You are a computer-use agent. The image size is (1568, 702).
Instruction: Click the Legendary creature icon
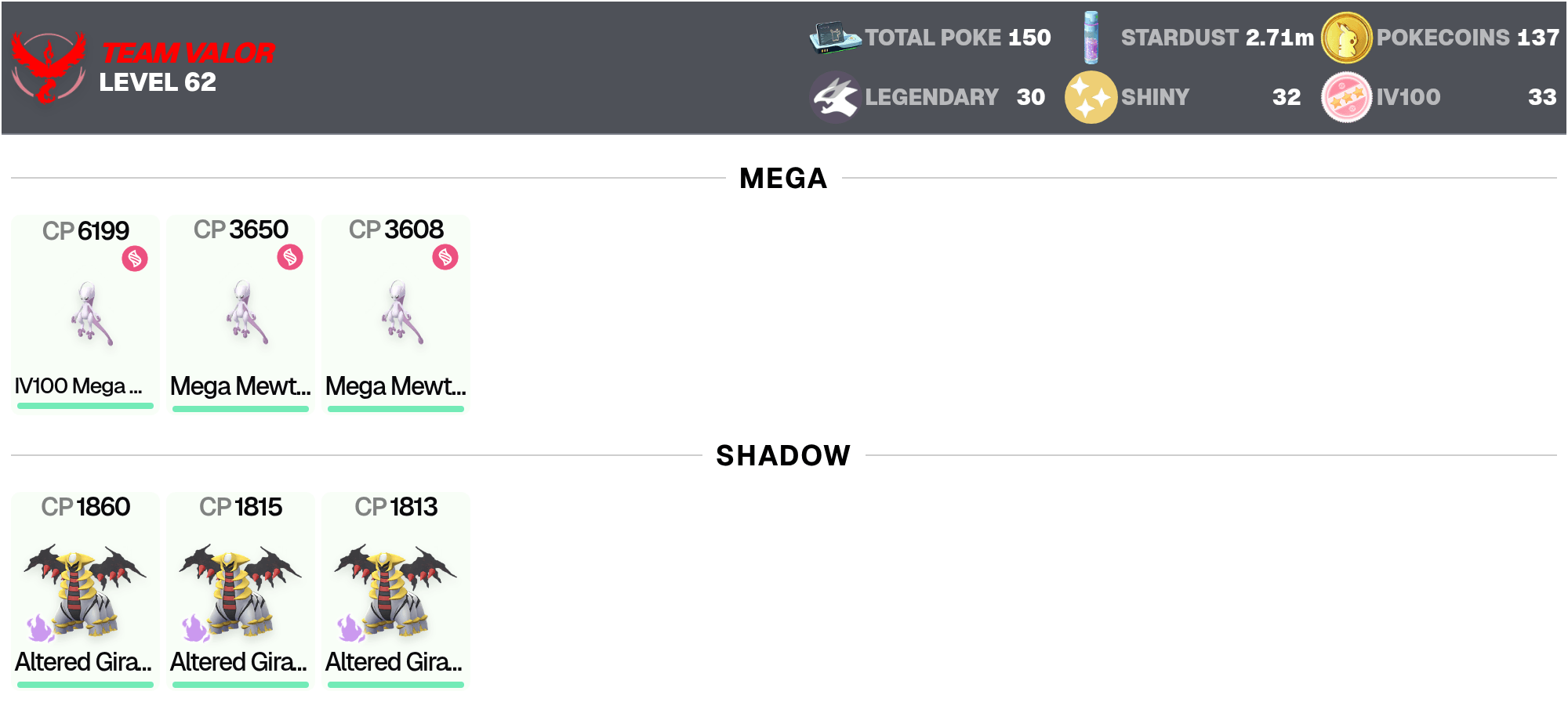835,97
